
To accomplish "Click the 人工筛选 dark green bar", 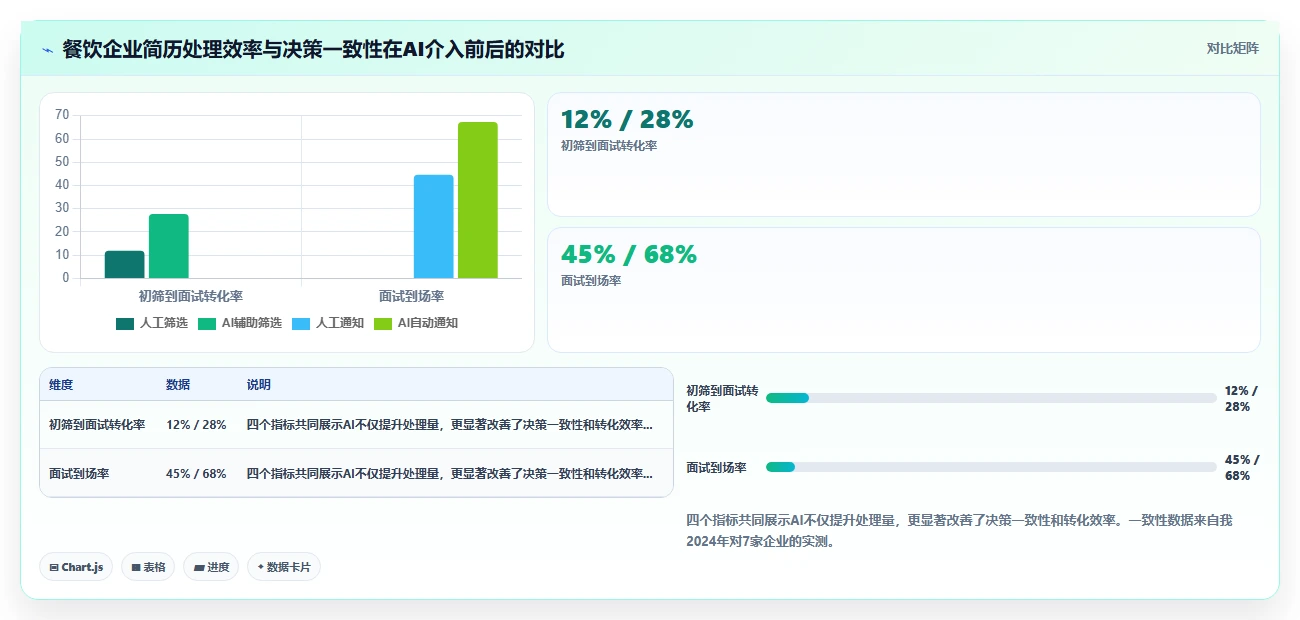I will [125, 264].
